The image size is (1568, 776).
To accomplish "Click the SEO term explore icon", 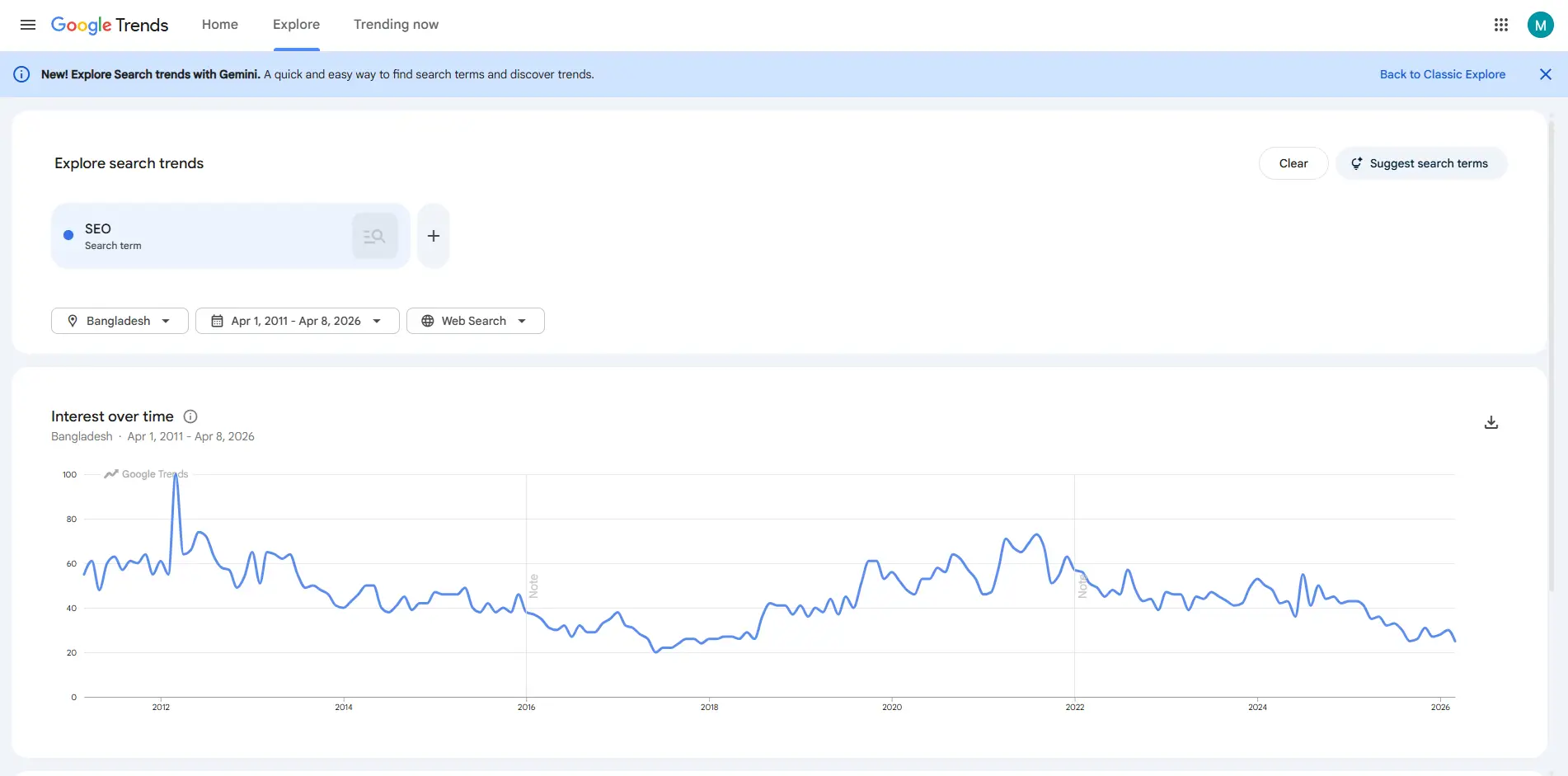I will [375, 236].
